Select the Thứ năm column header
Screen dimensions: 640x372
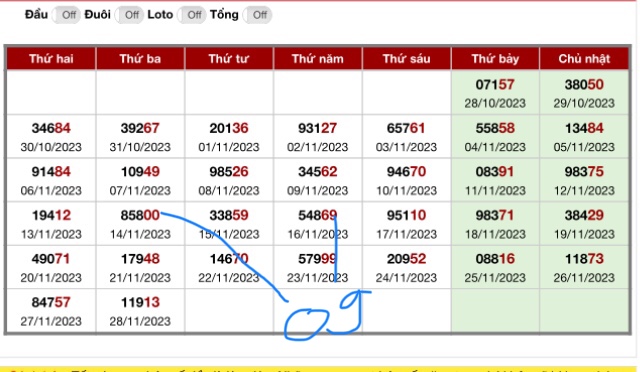pos(318,59)
